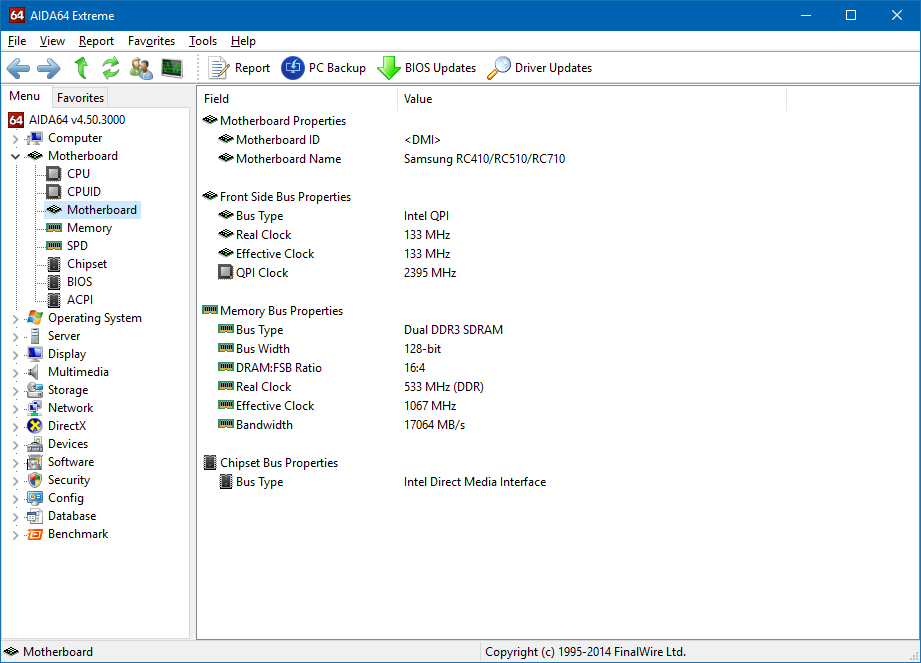Select BIOS in the tree
The height and width of the screenshot is (663, 921).
pos(80,282)
